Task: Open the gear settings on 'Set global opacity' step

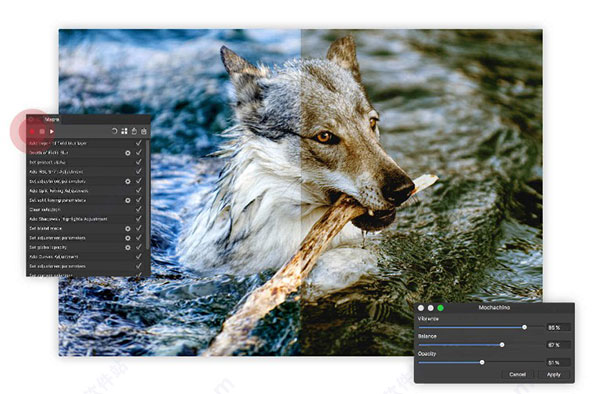Action: tap(128, 247)
